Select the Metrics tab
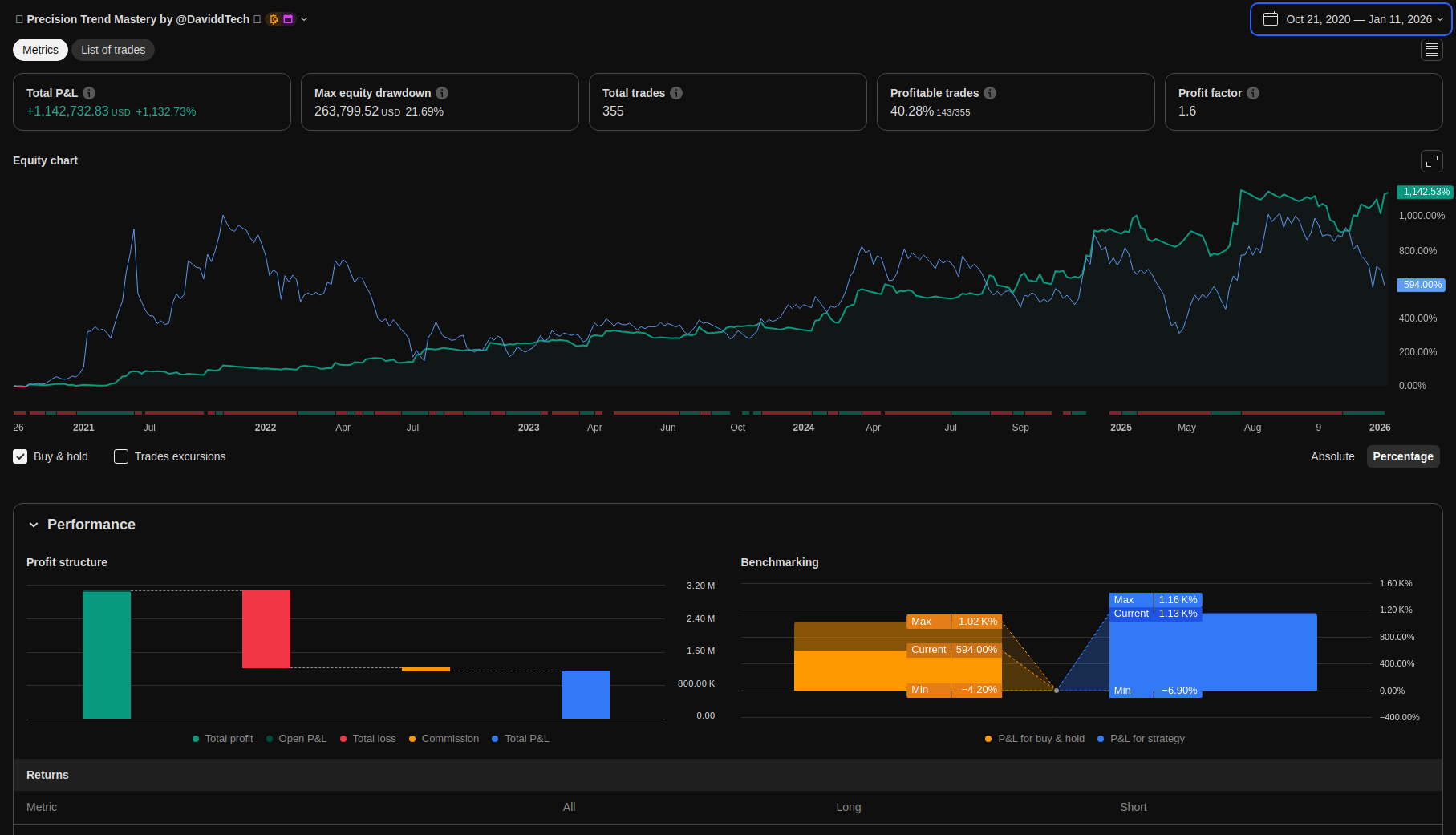 click(x=40, y=50)
